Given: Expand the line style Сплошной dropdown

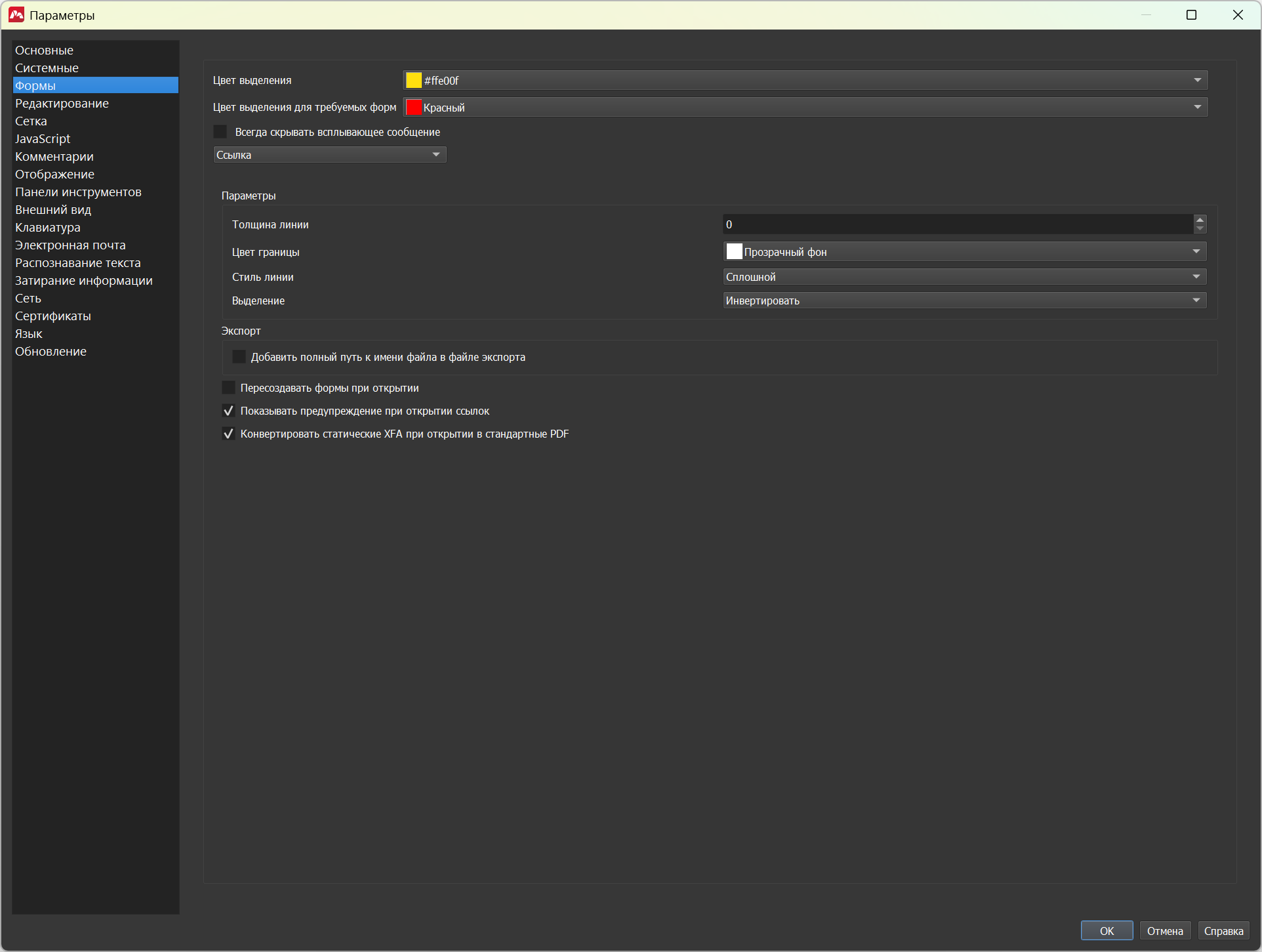Looking at the screenshot, I should pyautogui.click(x=964, y=277).
